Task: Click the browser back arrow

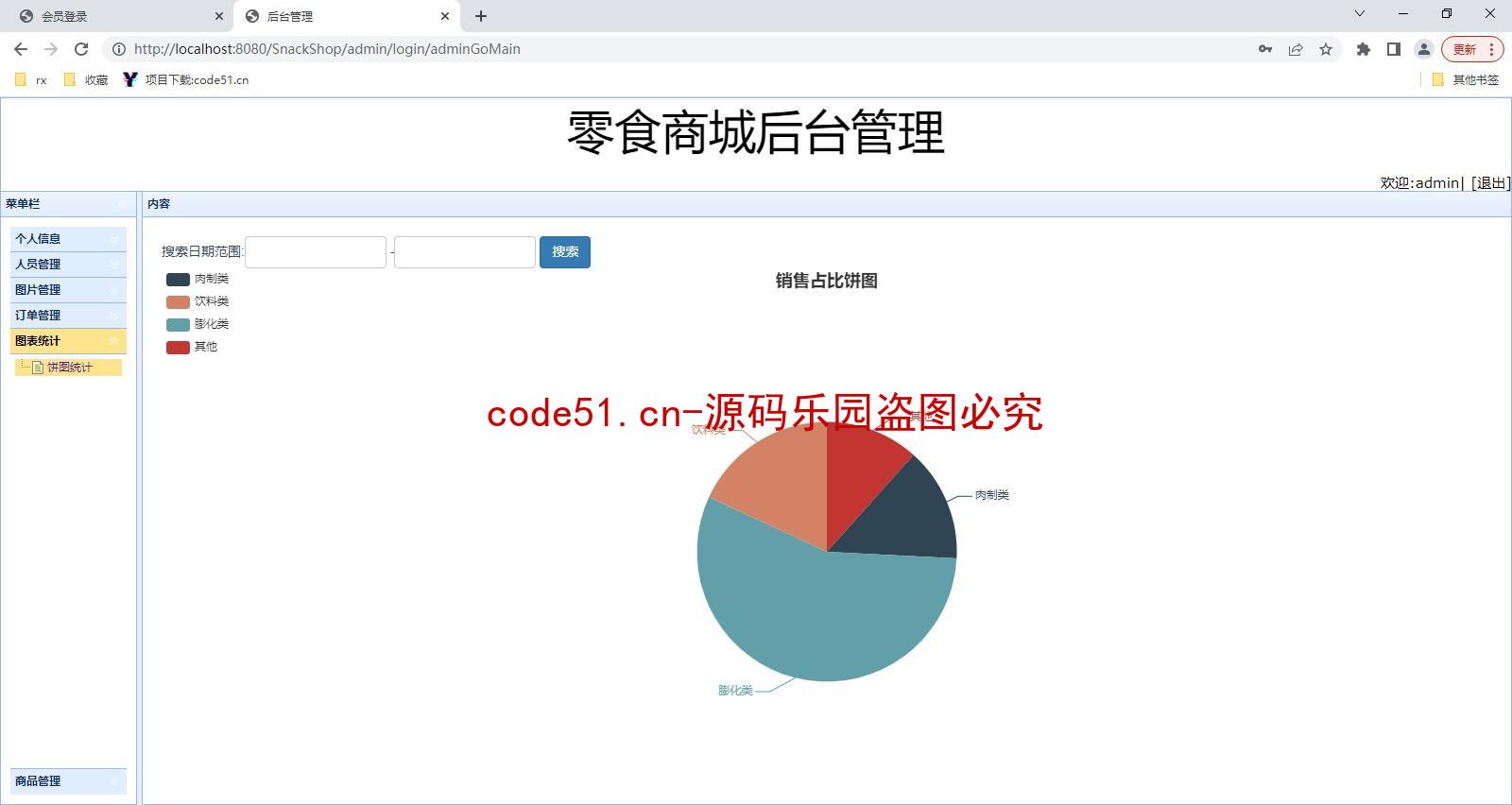Action: [21, 49]
